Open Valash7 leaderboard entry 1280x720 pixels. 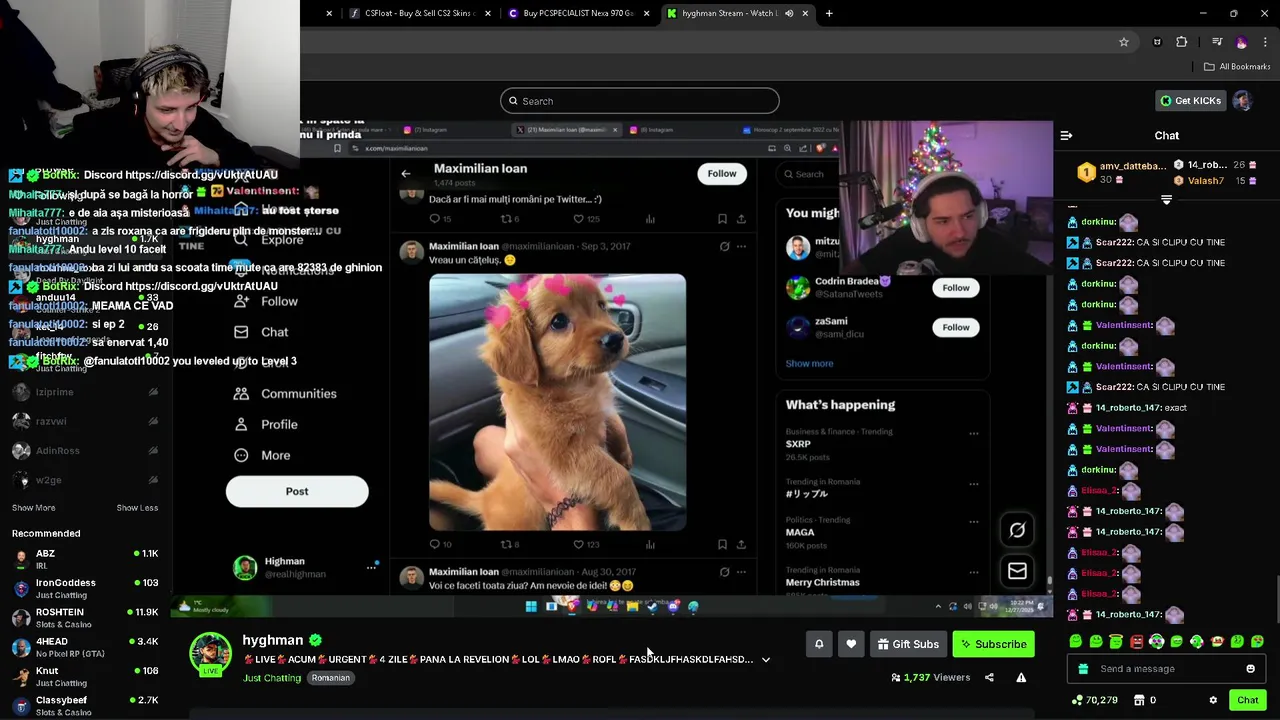click(1214, 181)
